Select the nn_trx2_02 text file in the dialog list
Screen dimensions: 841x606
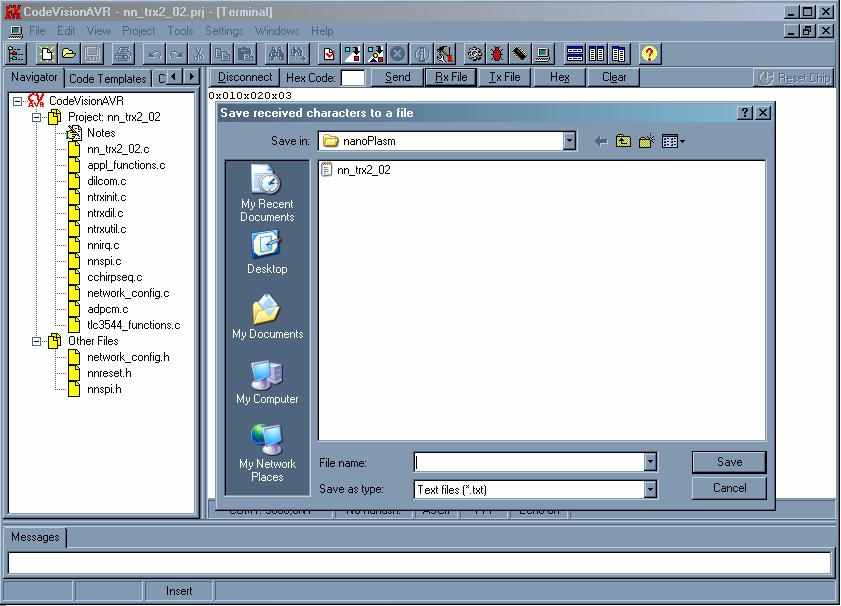(356, 170)
